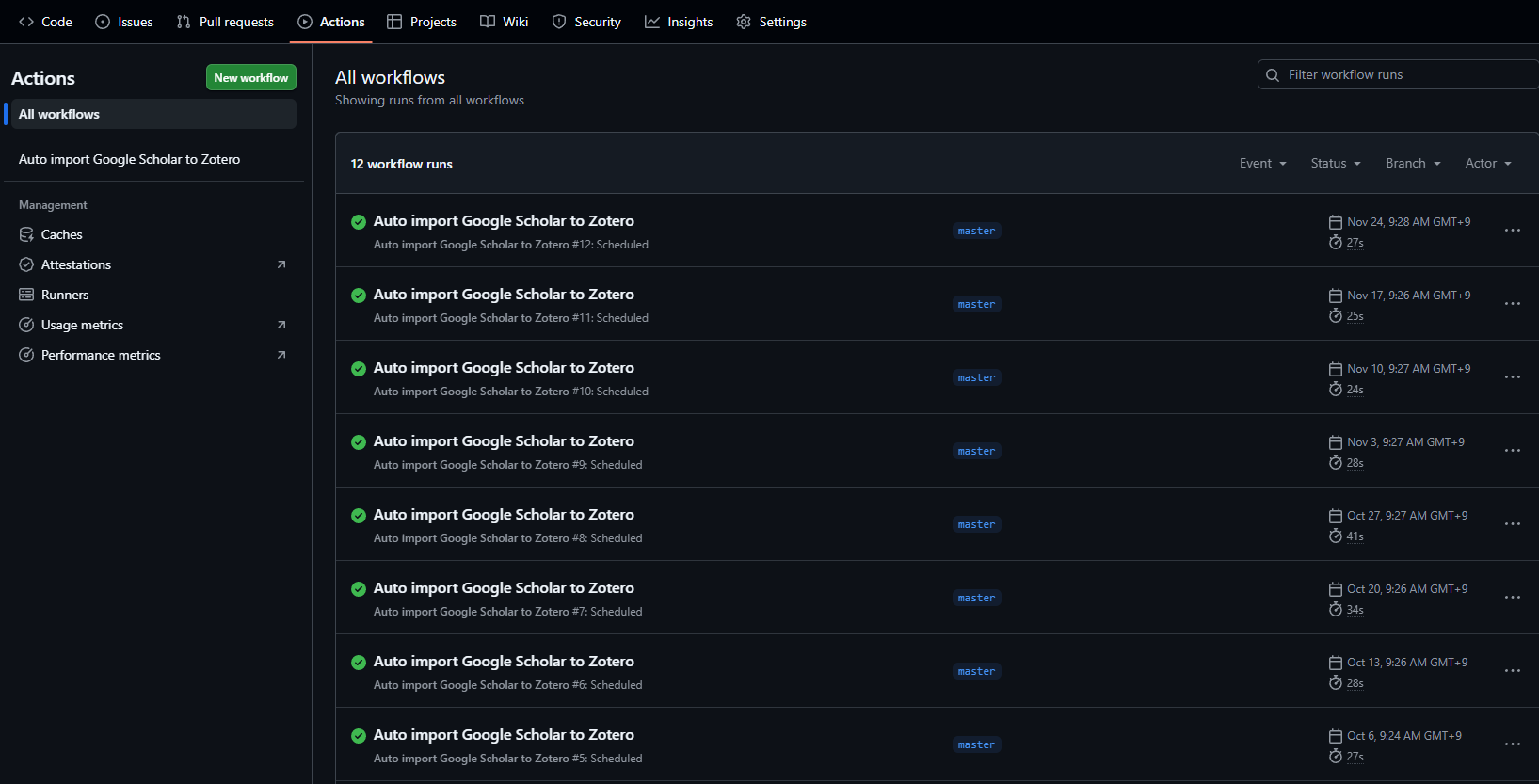Open the three-dot menu for the Nov 17 run
1539x784 pixels.
tap(1512, 304)
